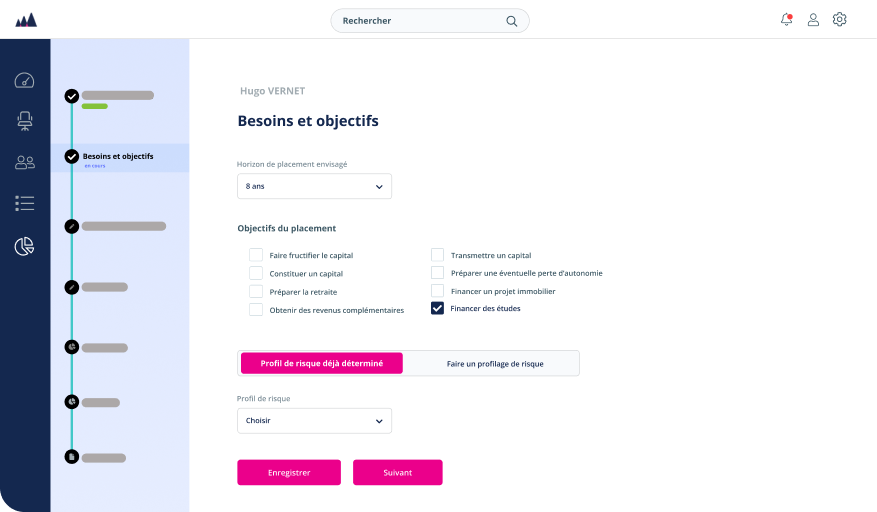Click the Suivant button

coord(398,472)
